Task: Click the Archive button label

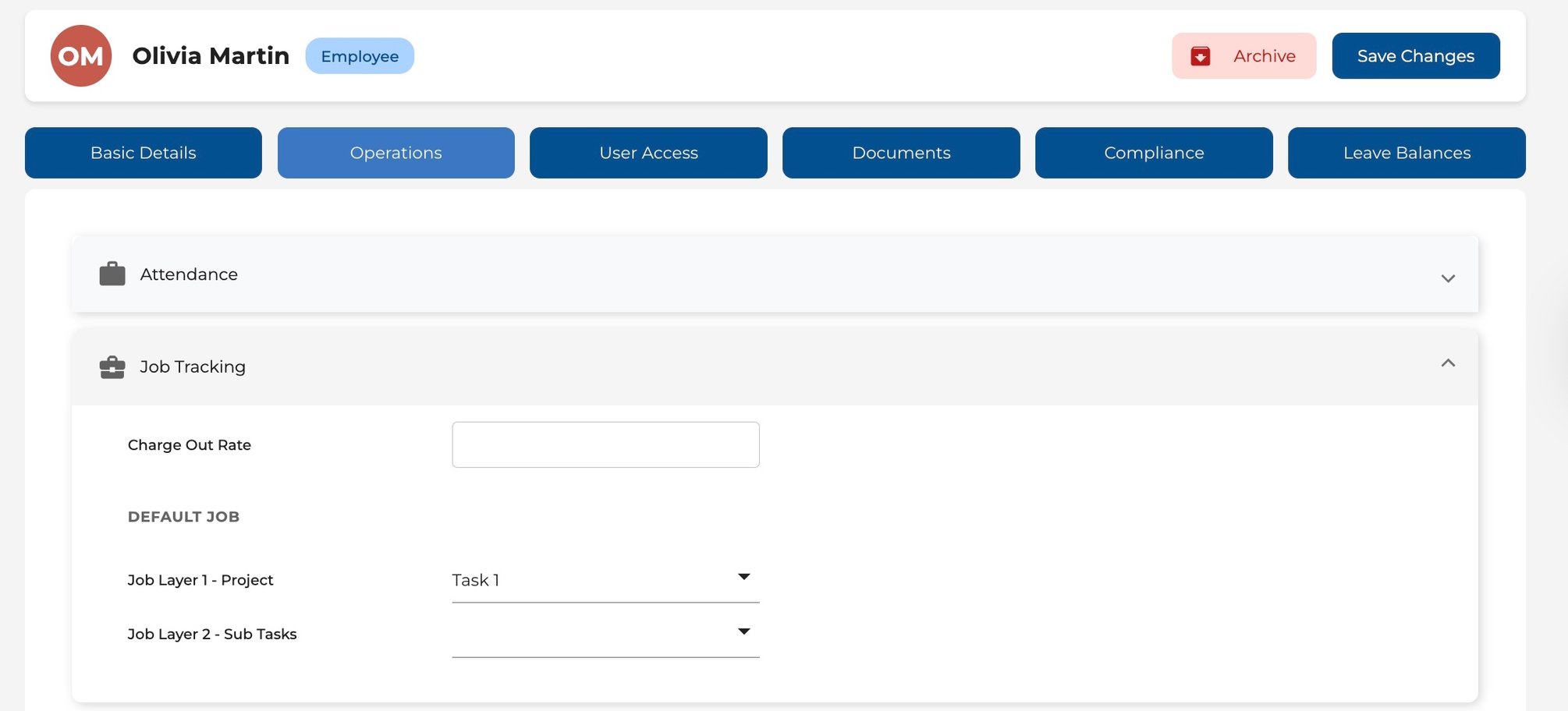Action: click(1264, 56)
